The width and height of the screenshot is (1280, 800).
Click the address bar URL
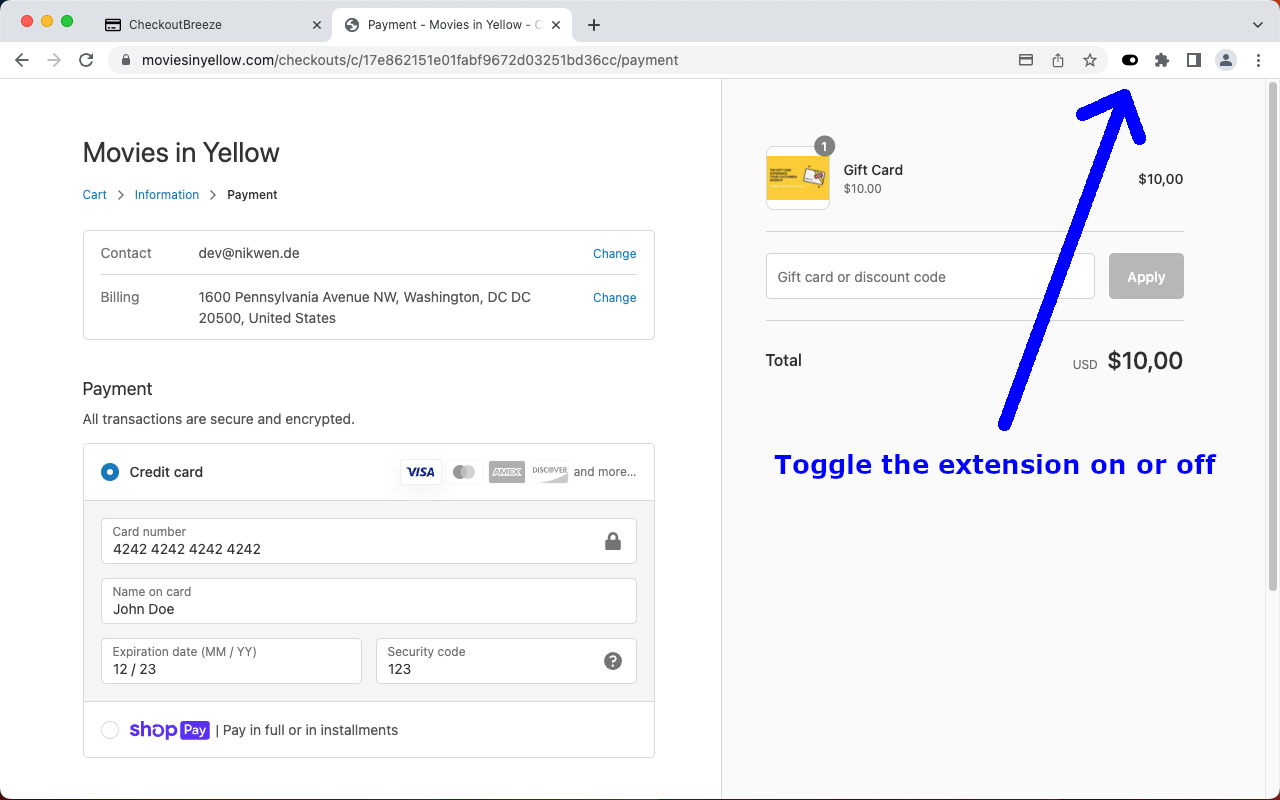tap(410, 60)
